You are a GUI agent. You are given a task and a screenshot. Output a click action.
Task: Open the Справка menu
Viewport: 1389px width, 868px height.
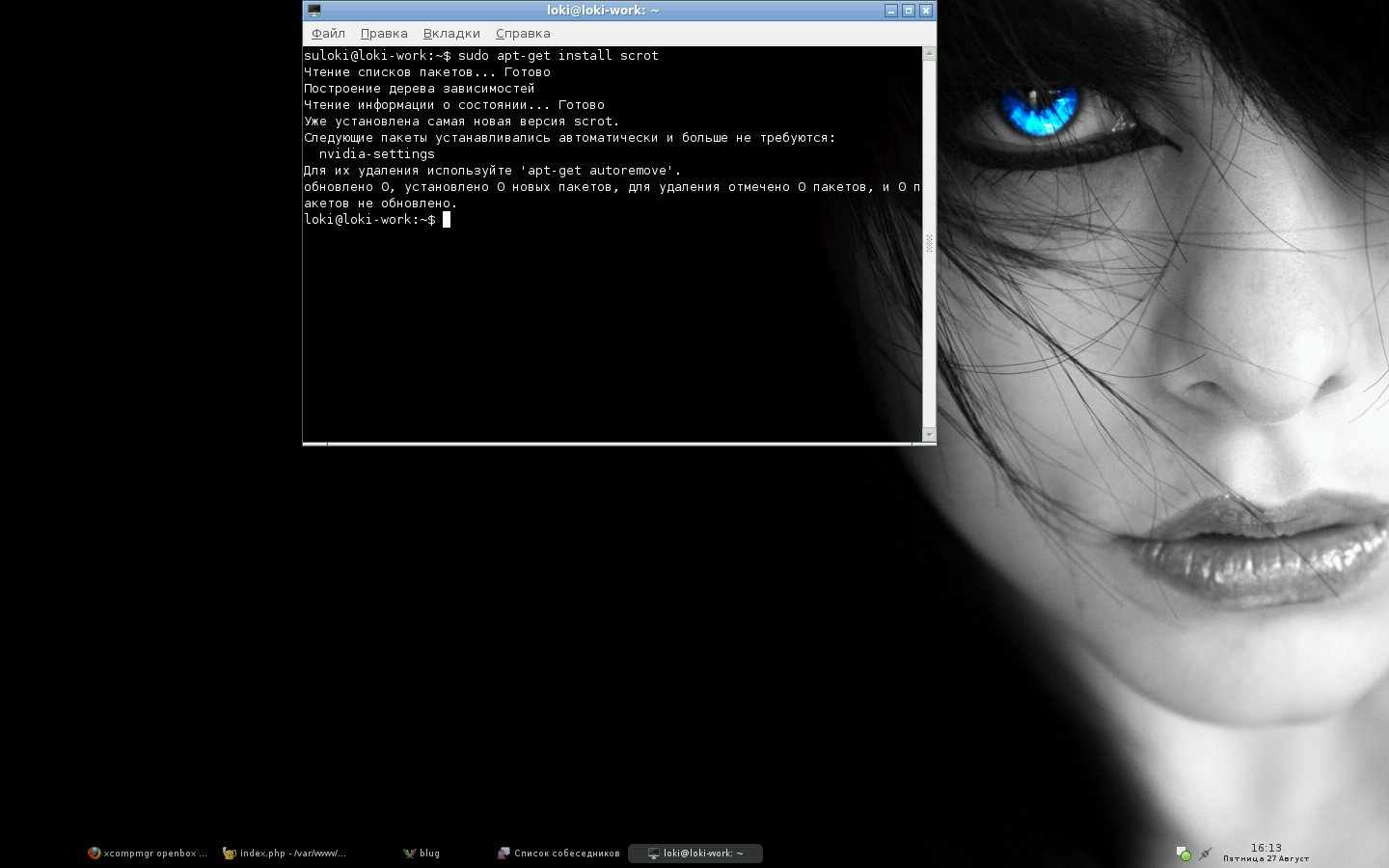tap(523, 33)
